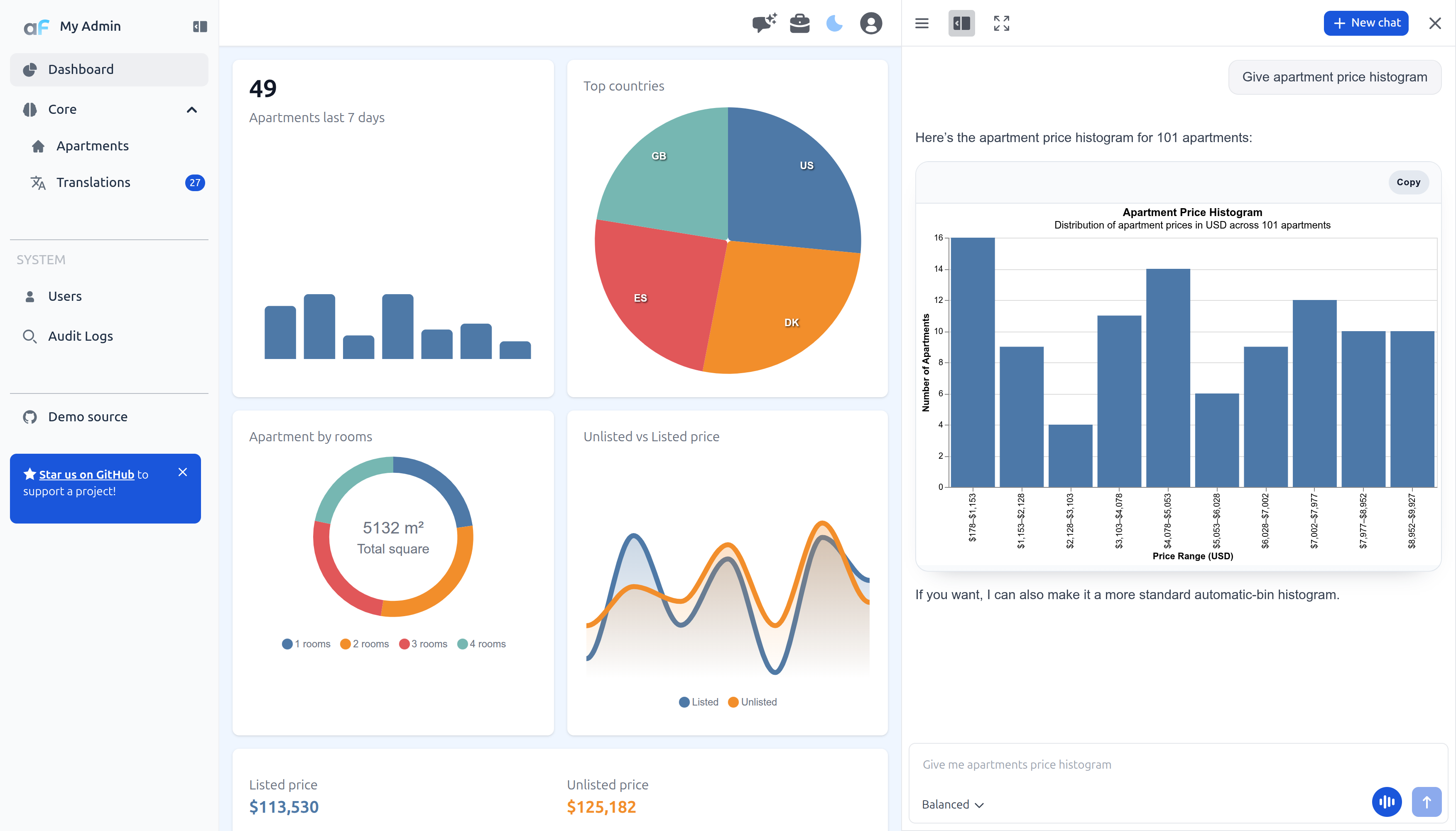Open chat hamburger menu
1456x831 pixels.
(x=922, y=23)
